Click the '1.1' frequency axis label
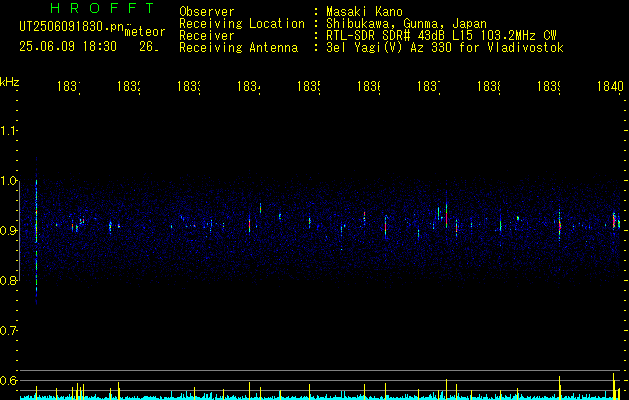This screenshot has height=400, width=629. 8,130
